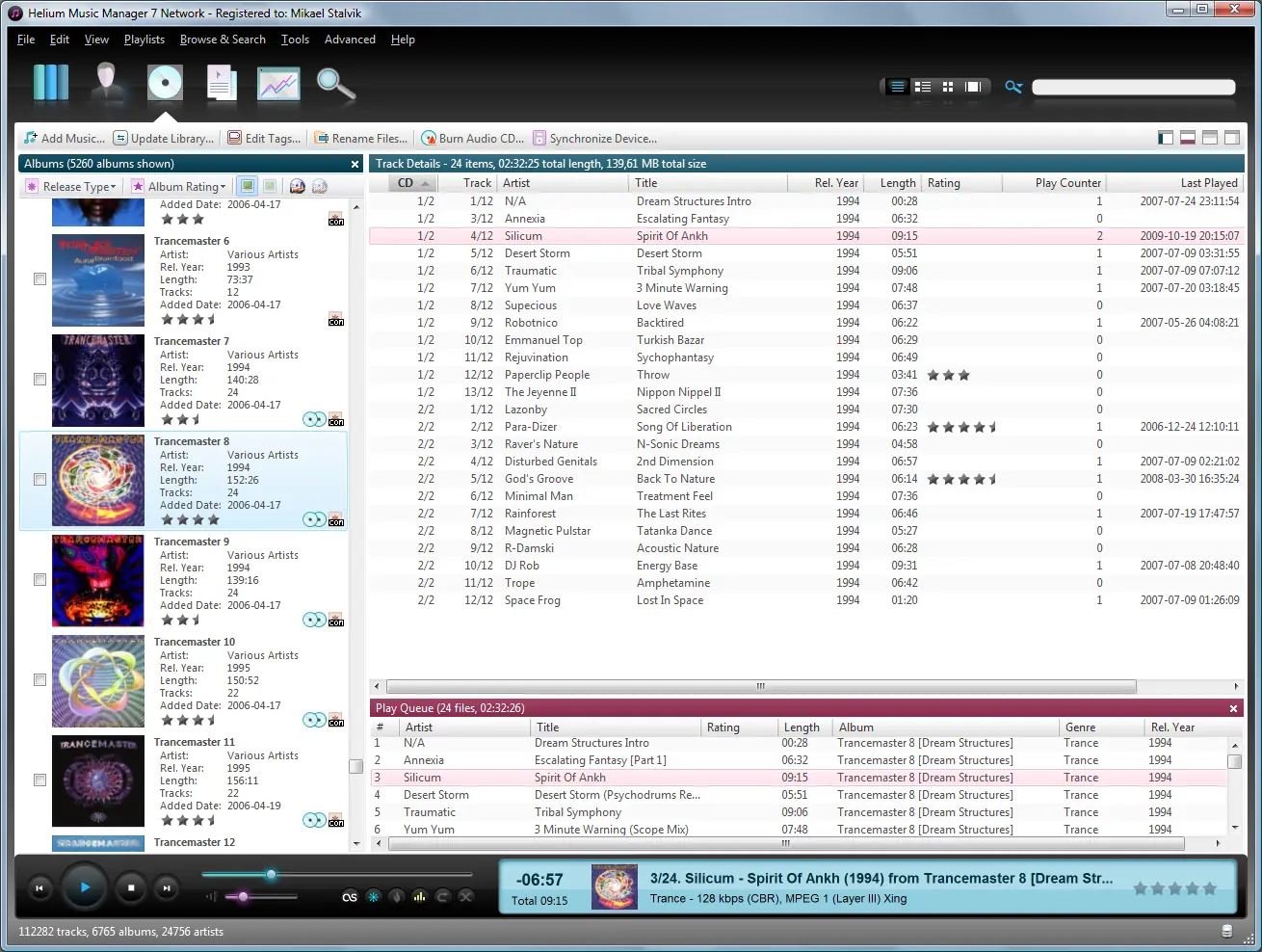The height and width of the screenshot is (952, 1262).
Task: Click the equalizer bars icon in player
Action: point(419,897)
